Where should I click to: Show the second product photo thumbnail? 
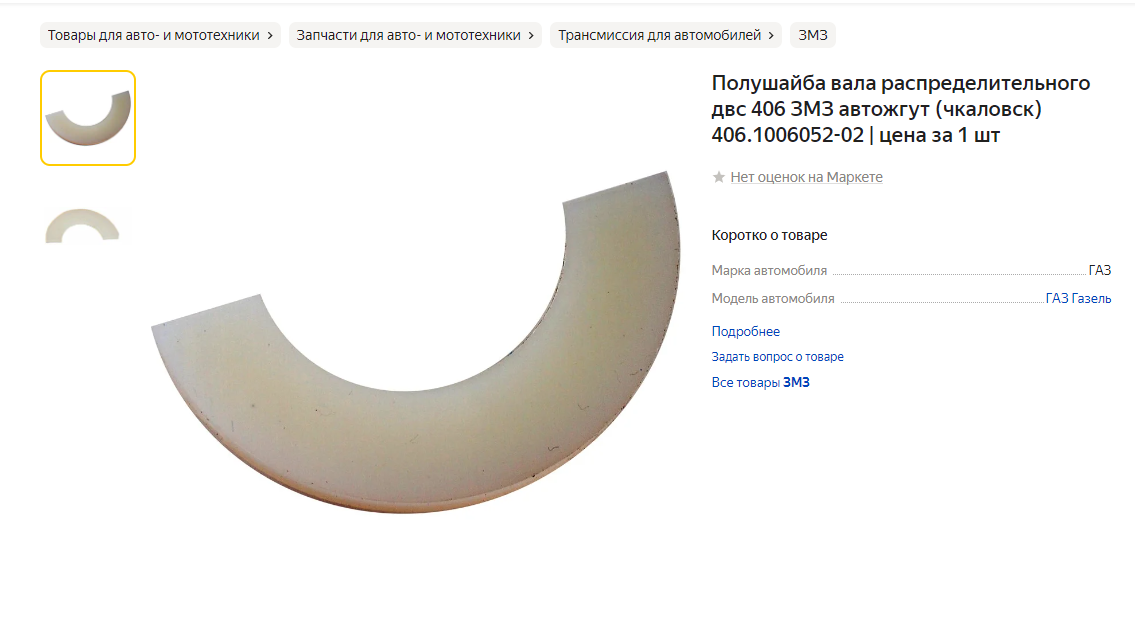82,225
